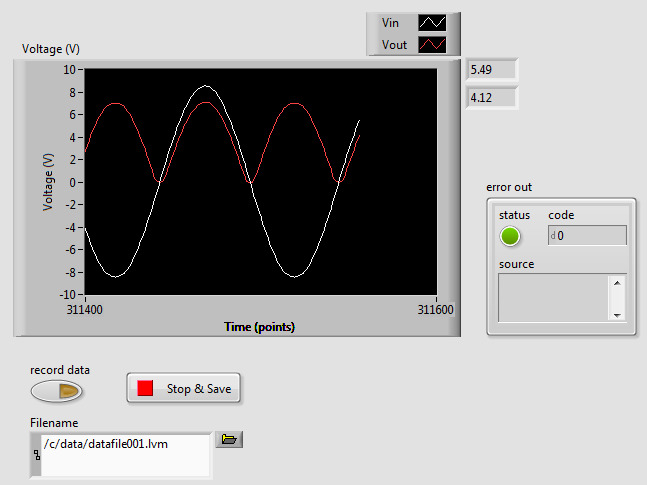Click the error code value field
The image size is (647, 485).
click(591, 236)
